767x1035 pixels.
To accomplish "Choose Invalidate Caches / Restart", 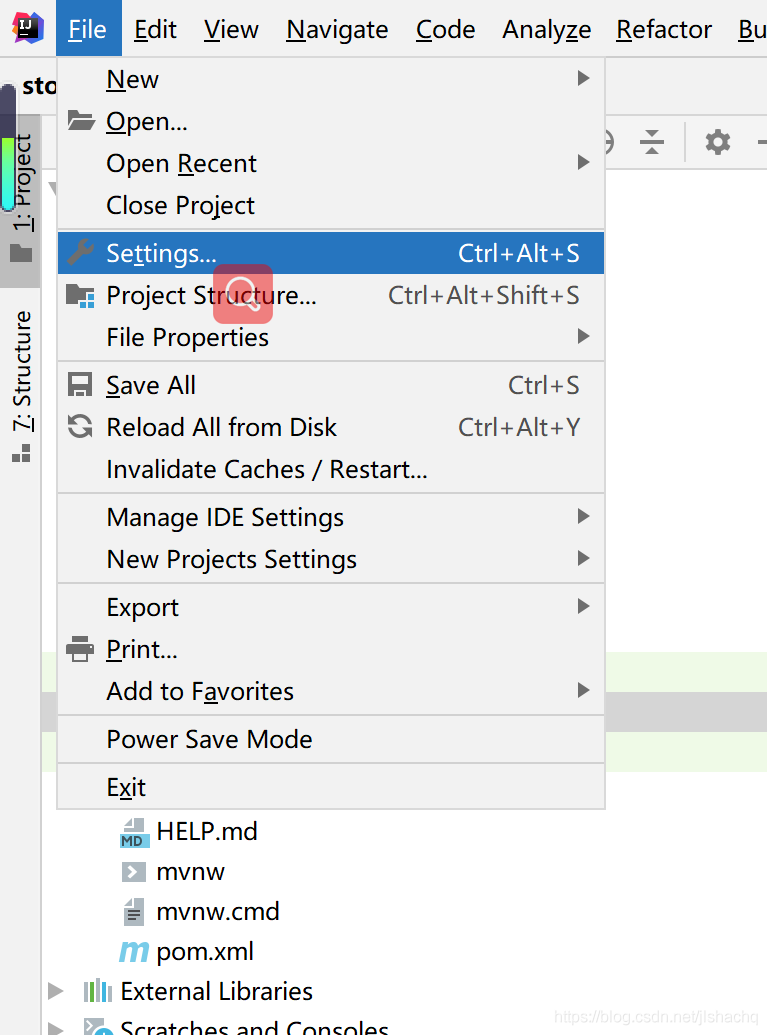I will click(x=266, y=469).
